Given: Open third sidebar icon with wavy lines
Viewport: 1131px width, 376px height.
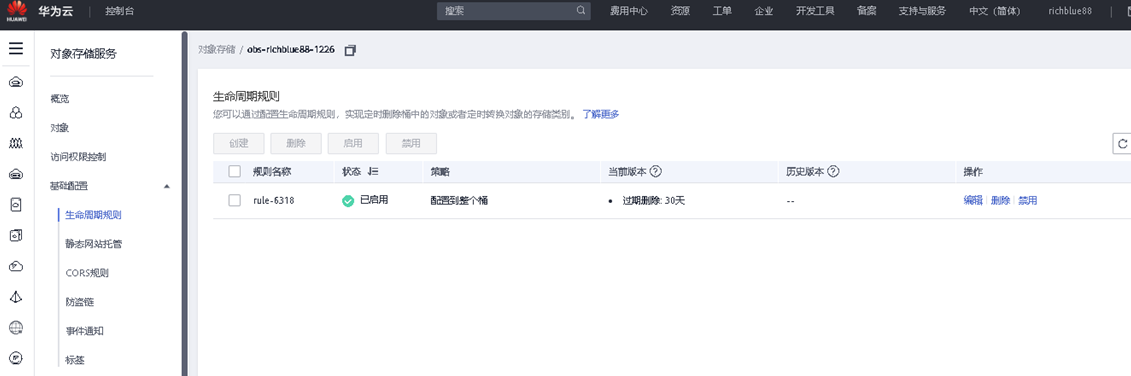Looking at the screenshot, I should [x=16, y=144].
